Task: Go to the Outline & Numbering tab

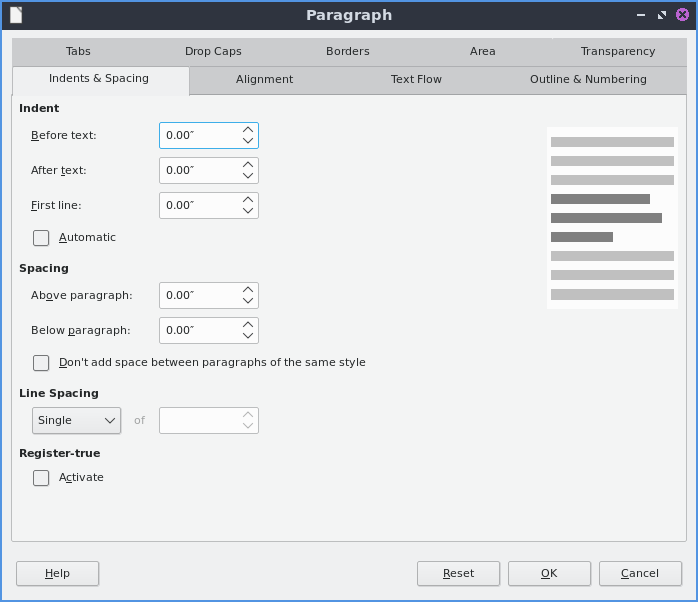Action: pos(588,80)
